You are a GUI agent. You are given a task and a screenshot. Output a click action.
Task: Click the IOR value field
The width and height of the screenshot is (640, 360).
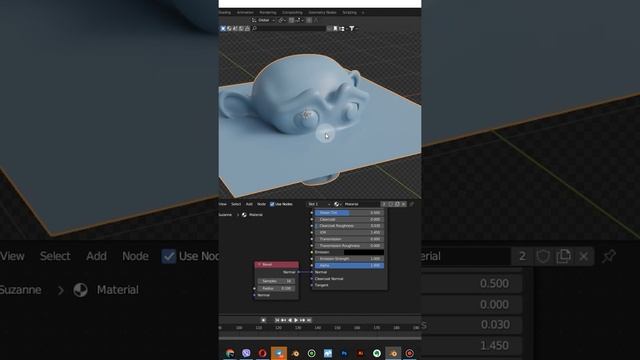click(349, 232)
